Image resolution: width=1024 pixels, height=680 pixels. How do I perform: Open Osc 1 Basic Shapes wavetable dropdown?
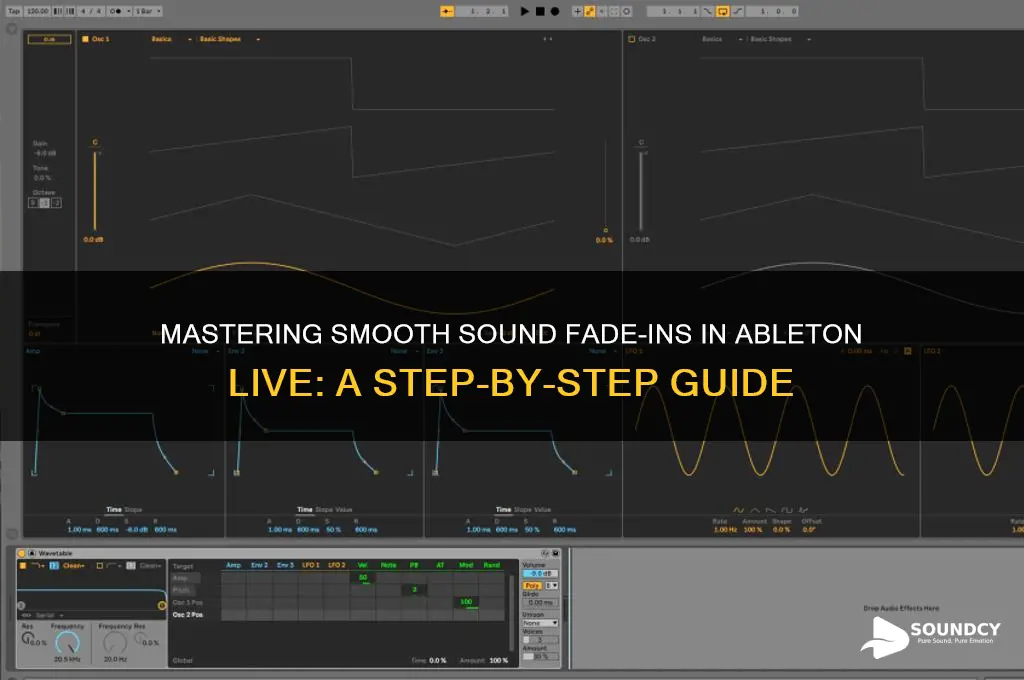click(x=229, y=39)
